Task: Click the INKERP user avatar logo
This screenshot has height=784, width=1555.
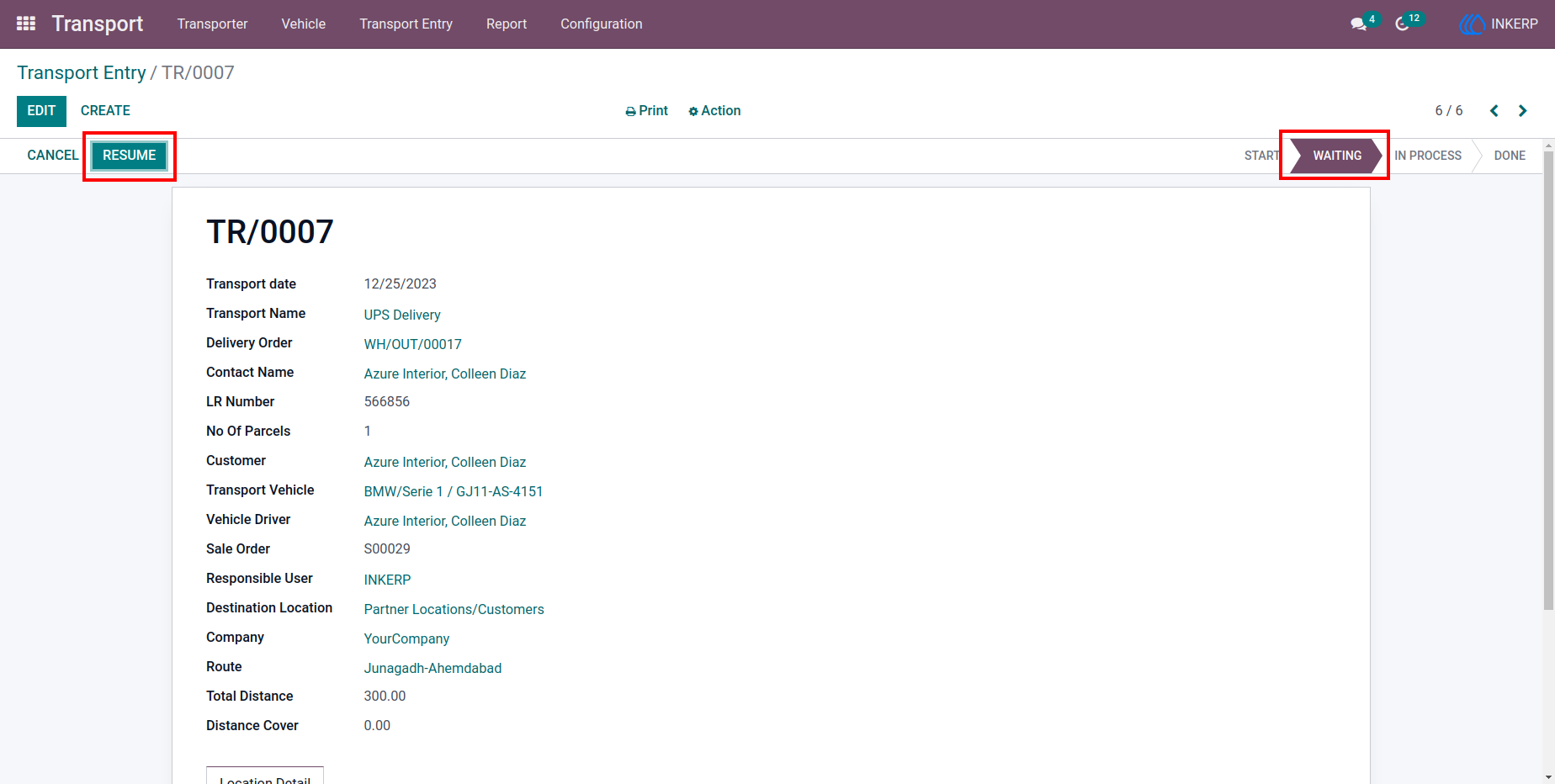Action: 1473,24
